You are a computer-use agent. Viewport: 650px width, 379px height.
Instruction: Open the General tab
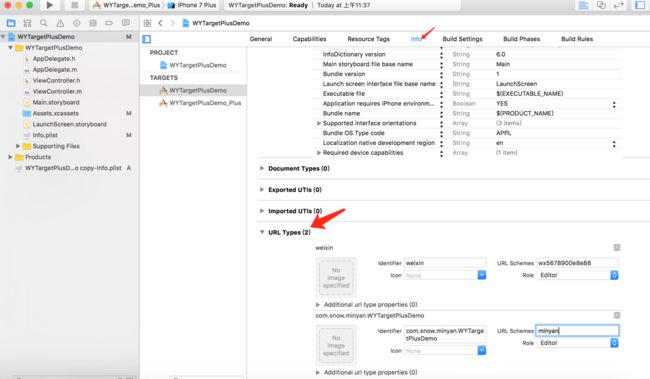coord(261,39)
